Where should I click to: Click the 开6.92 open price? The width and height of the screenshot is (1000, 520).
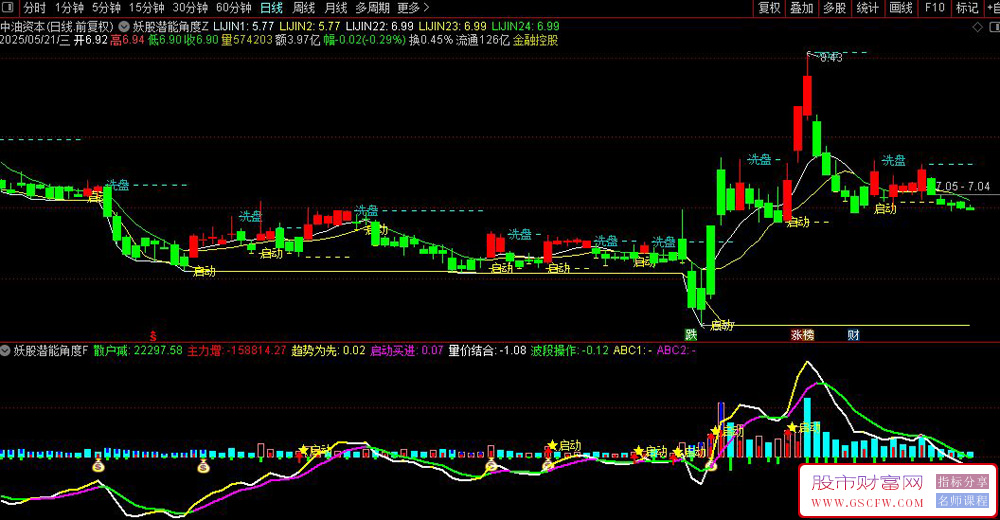coord(91,40)
